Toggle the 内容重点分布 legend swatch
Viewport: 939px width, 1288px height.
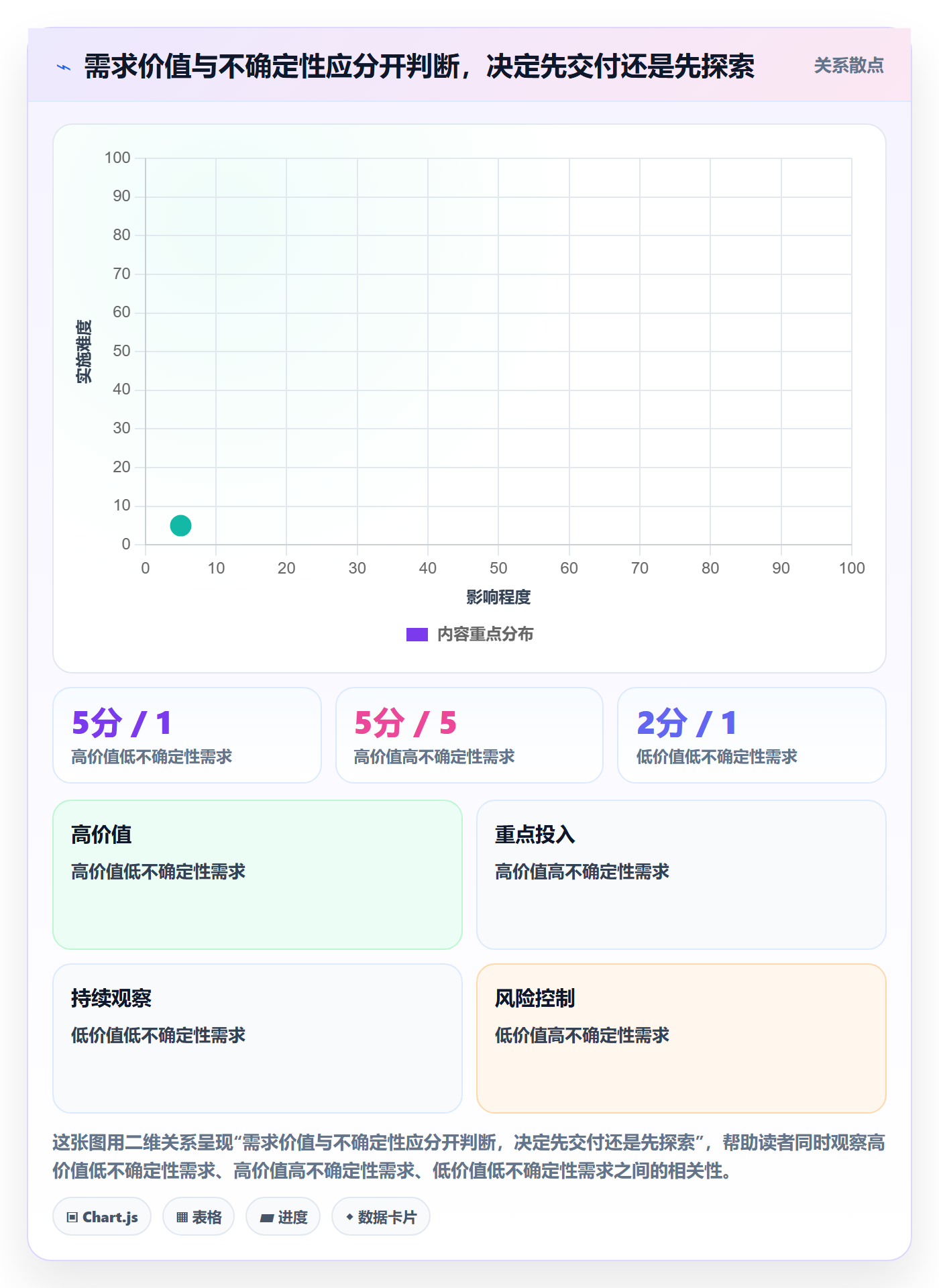tap(417, 635)
